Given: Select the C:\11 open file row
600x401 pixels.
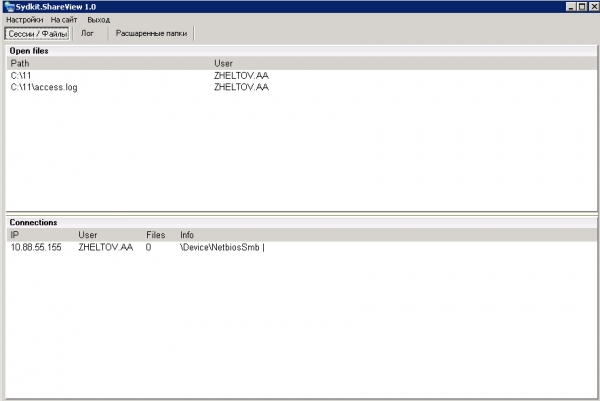Looking at the screenshot, I should point(302,76).
